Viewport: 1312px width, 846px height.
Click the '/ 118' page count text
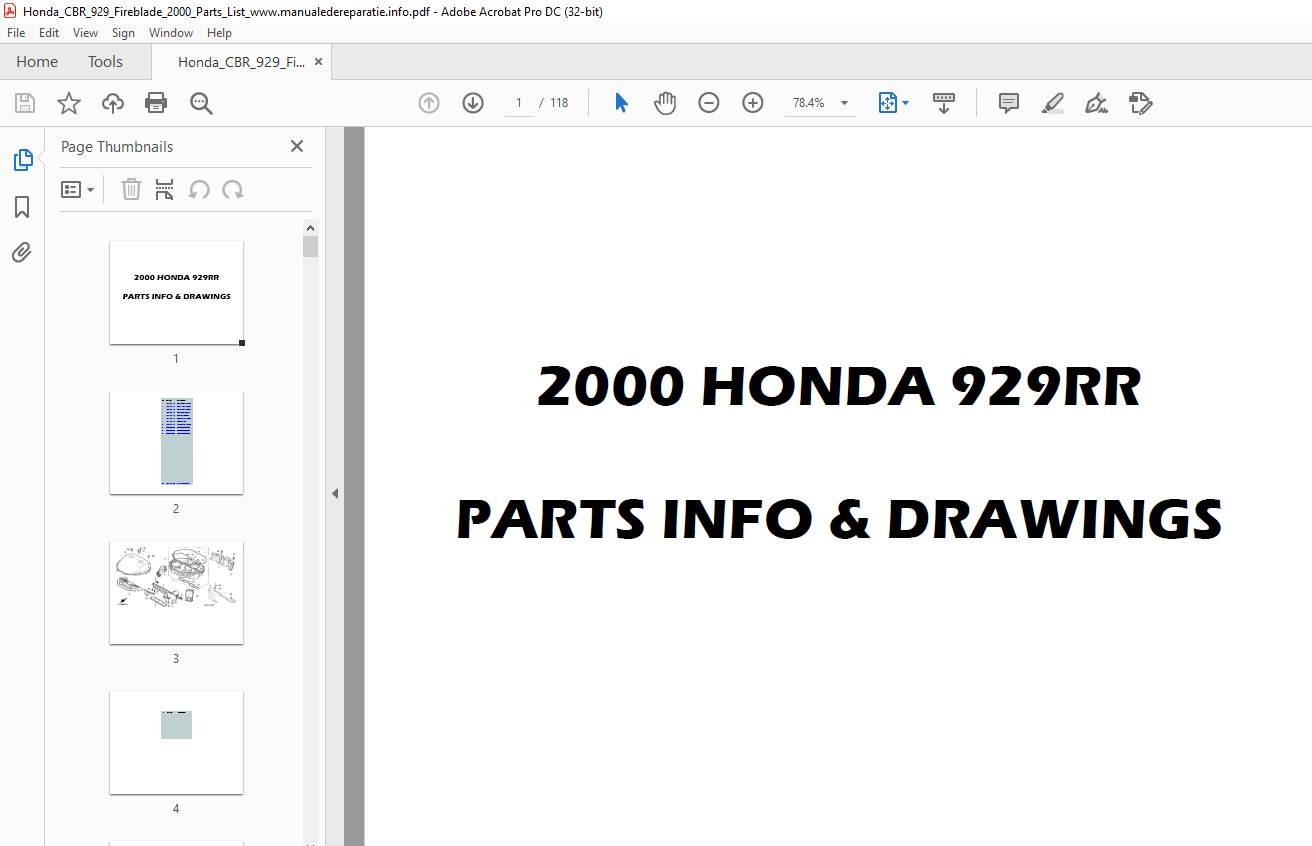553,103
